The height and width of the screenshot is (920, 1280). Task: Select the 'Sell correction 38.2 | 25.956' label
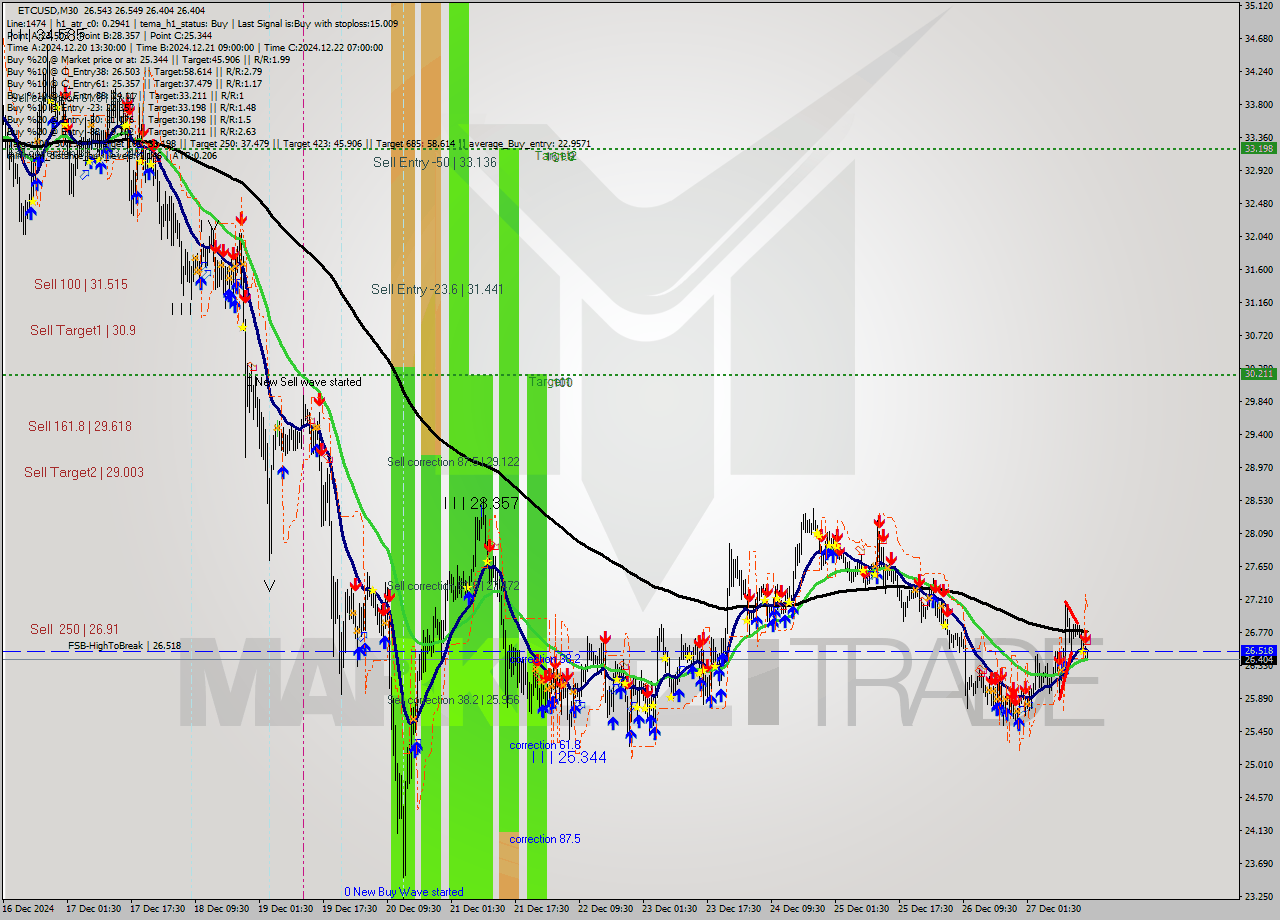[x=453, y=700]
